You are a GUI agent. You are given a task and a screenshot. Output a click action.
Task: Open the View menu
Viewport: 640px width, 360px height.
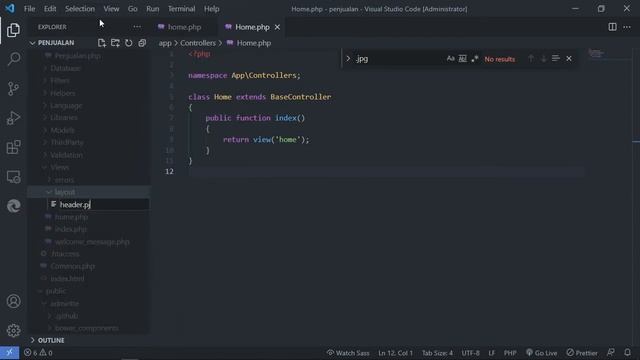[111, 9]
